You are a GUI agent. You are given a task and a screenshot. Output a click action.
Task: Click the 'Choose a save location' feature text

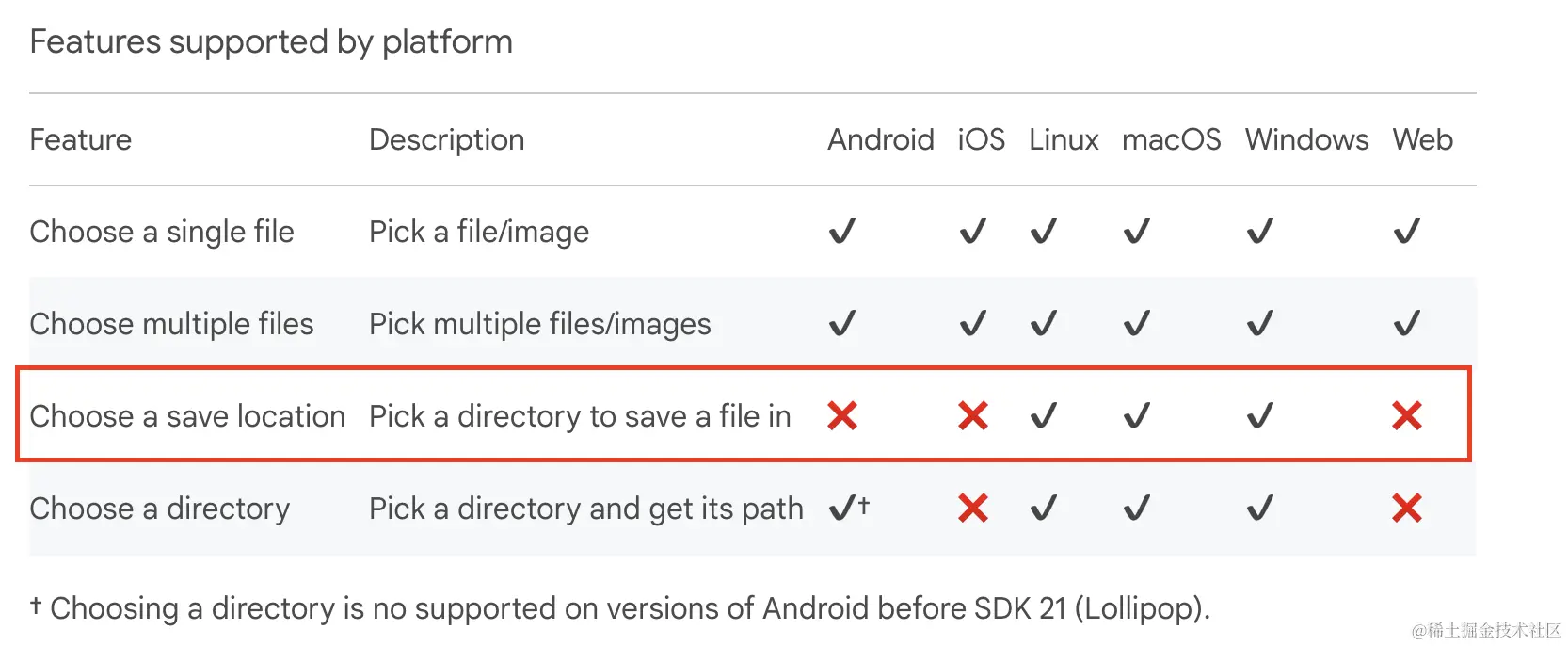(187, 415)
